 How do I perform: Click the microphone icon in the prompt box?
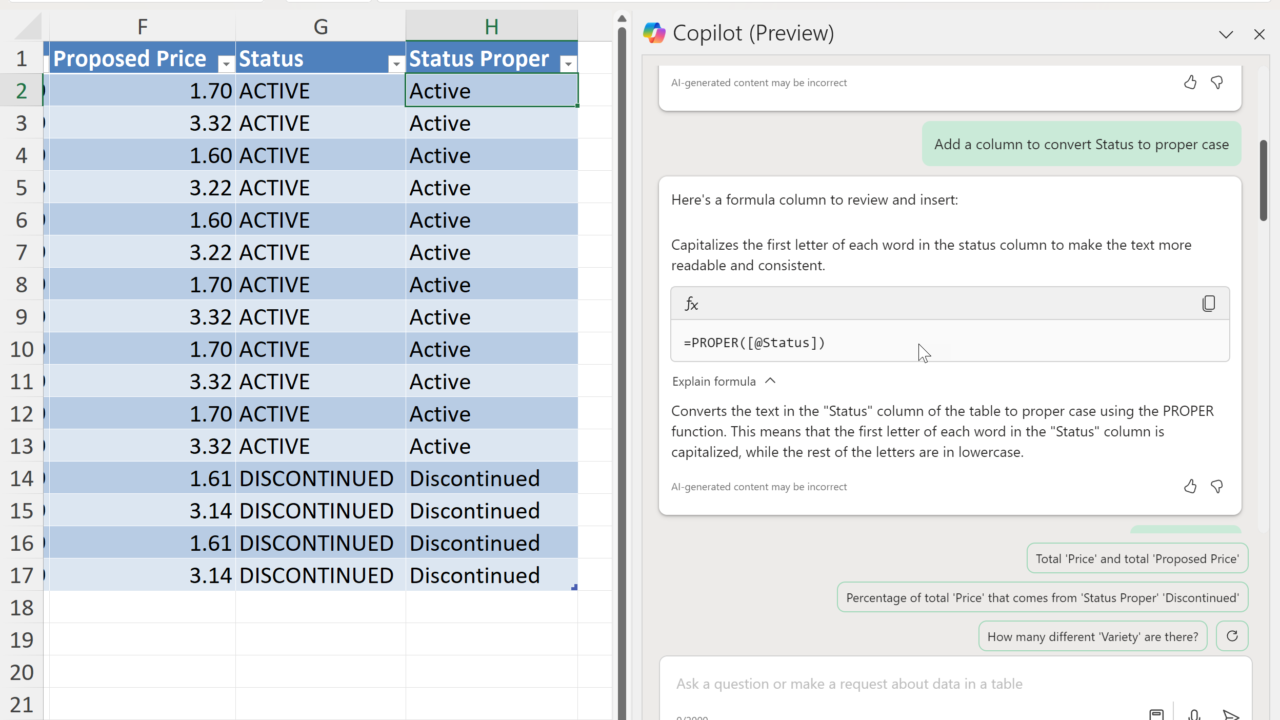(x=1194, y=715)
